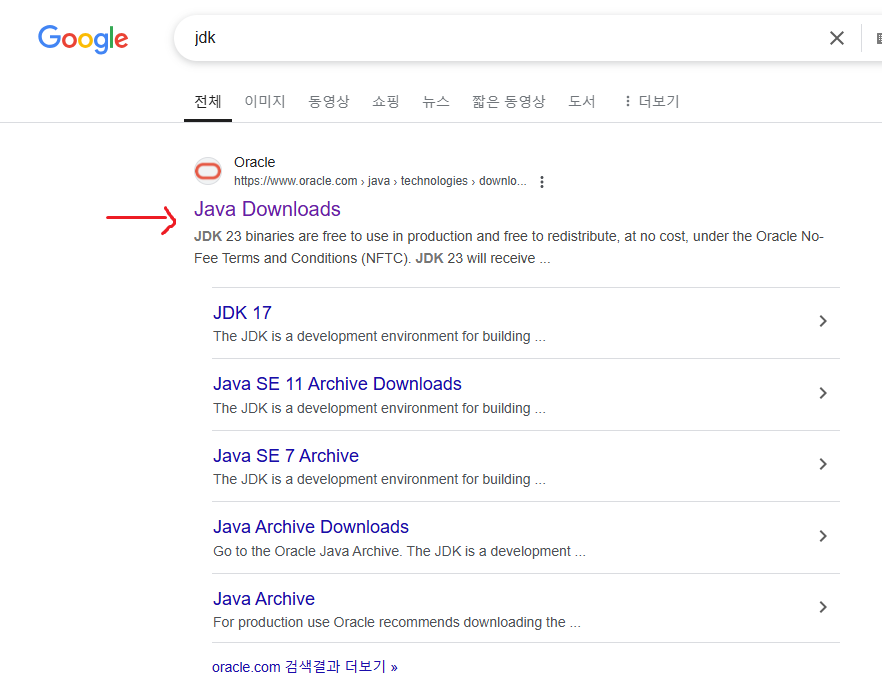
Task: Open Java SE 11 Archive Downloads link
Action: pyautogui.click(x=338, y=384)
